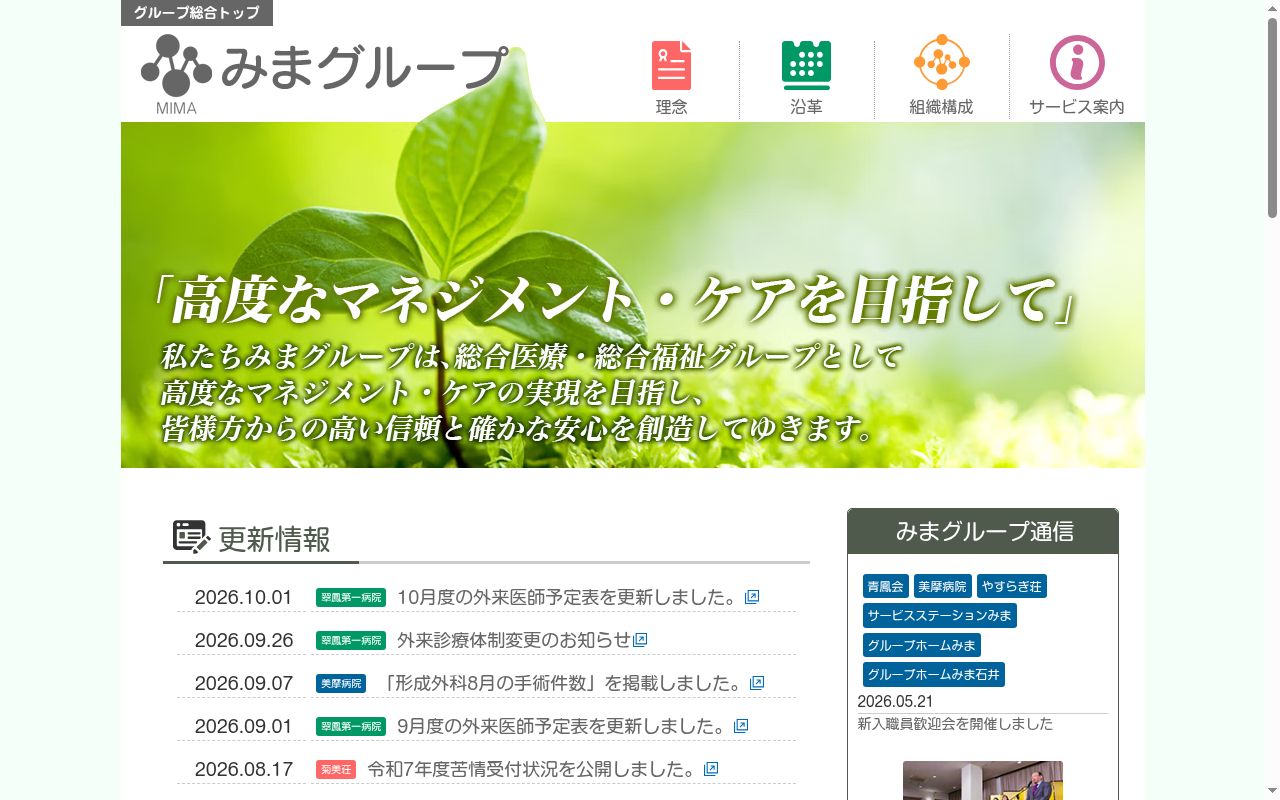Filter news by グループホームみま tag
The width and height of the screenshot is (1280, 800).
tap(922, 645)
